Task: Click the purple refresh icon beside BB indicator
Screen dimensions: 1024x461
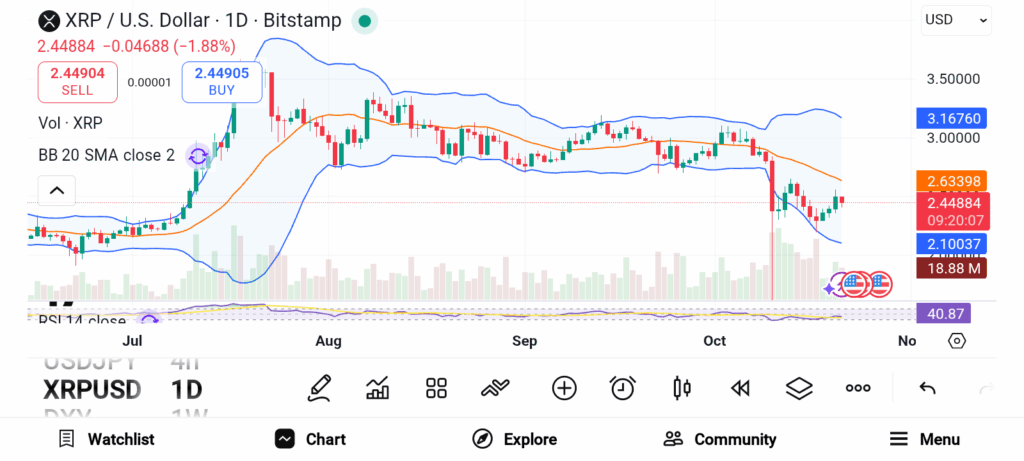Action: click(198, 155)
